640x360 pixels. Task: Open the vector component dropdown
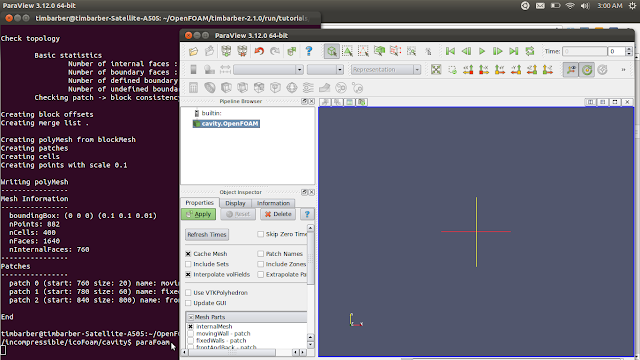tap(325, 69)
